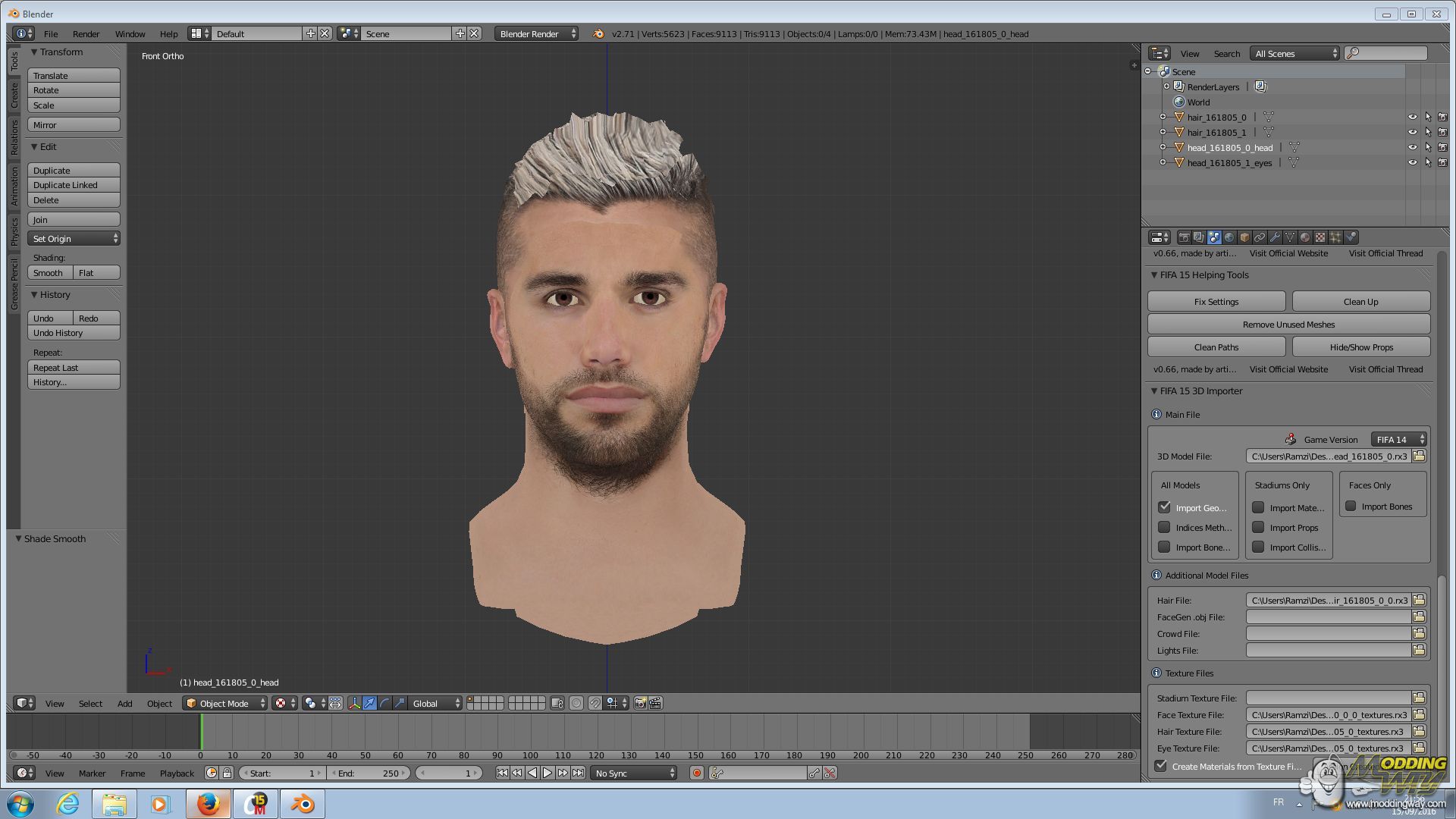This screenshot has height=819, width=1456.
Task: Open the Modifiers wrench properties tab
Action: click(x=1275, y=237)
